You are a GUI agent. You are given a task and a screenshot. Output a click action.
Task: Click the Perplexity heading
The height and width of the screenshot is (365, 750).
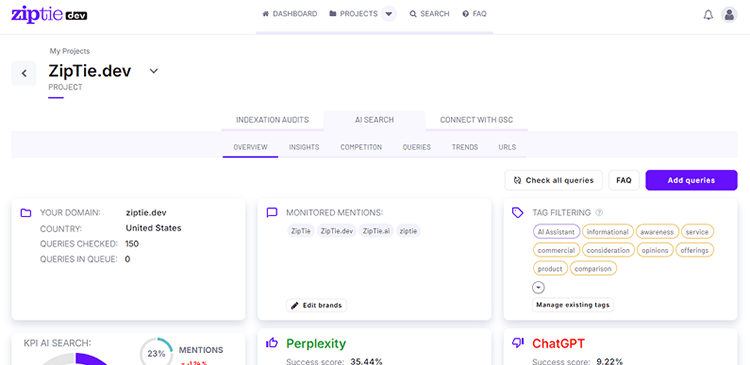point(316,343)
